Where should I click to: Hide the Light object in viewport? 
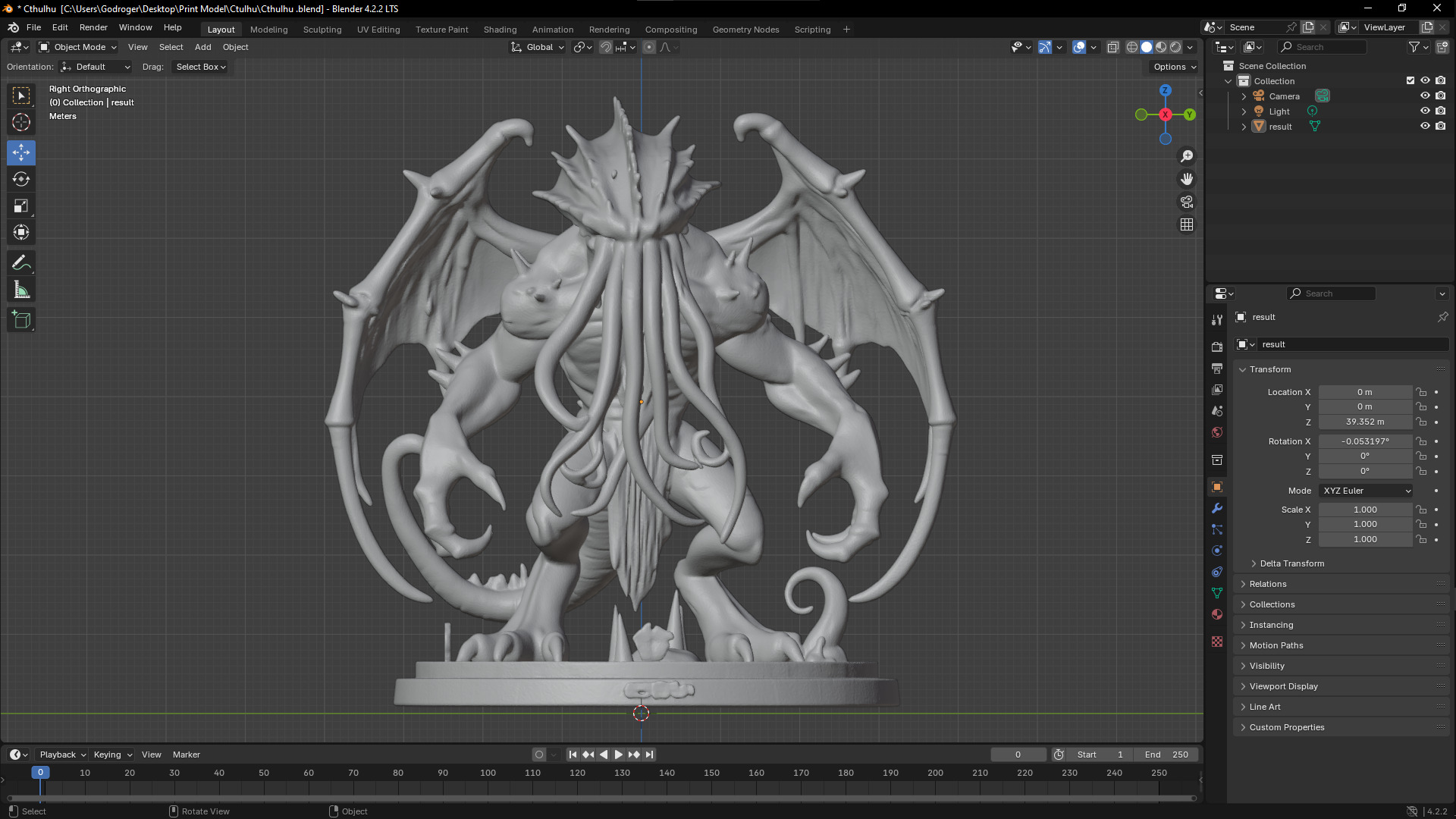[1425, 111]
